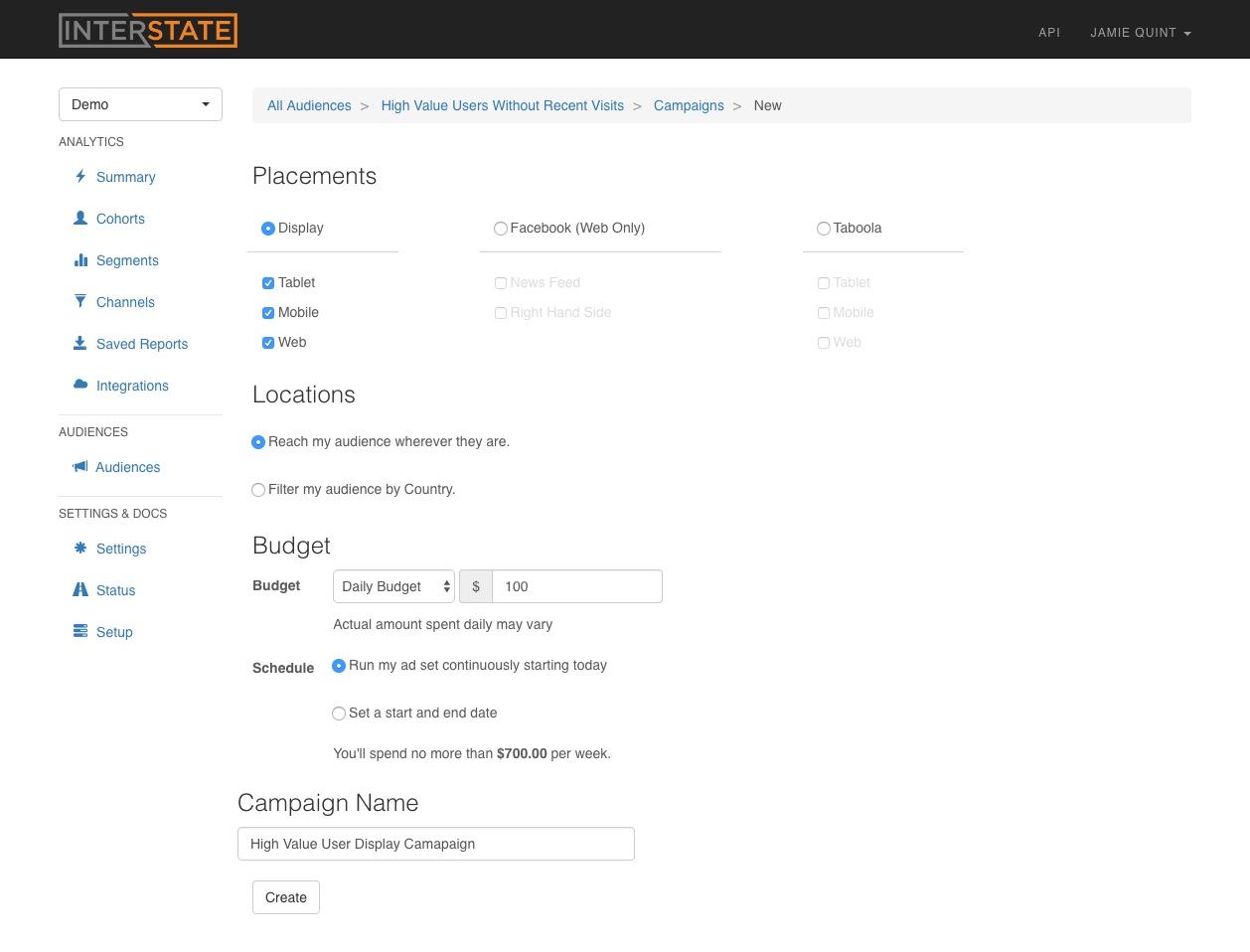Click the dollar sign budget prefix
The height and width of the screenshot is (952, 1250).
tap(476, 586)
